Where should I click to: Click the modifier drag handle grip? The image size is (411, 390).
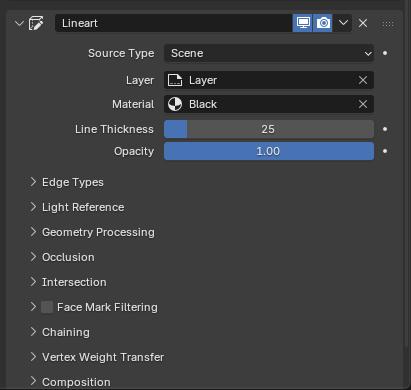[x=388, y=24]
